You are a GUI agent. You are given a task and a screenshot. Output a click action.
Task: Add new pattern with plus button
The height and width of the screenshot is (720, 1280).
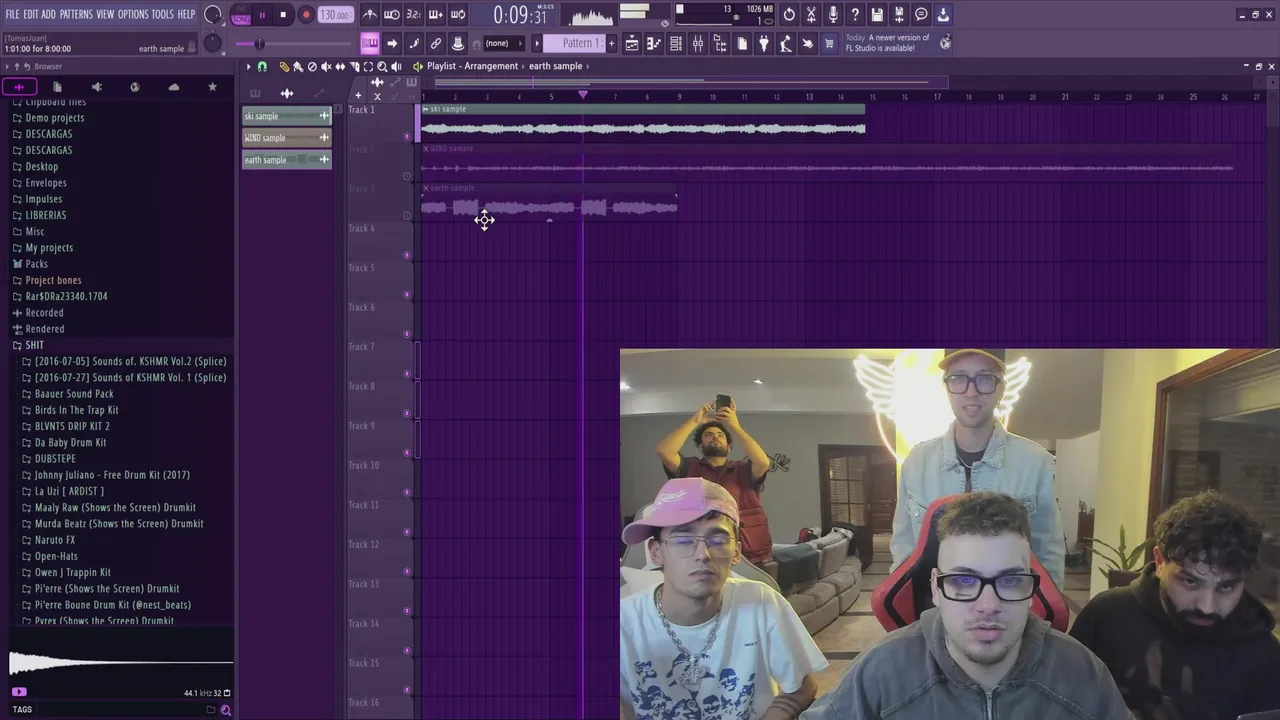click(x=610, y=43)
